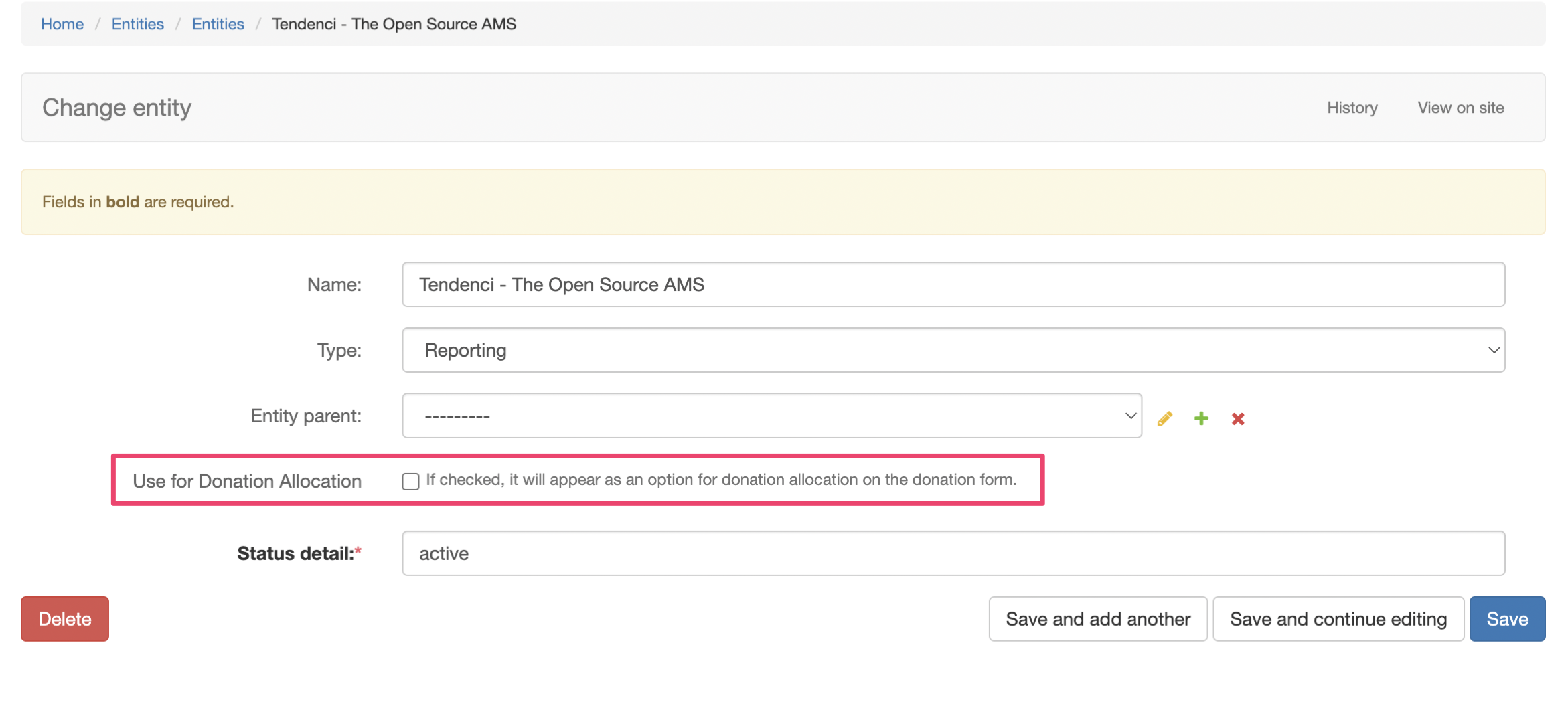Open the History view for this entity

tap(1352, 107)
